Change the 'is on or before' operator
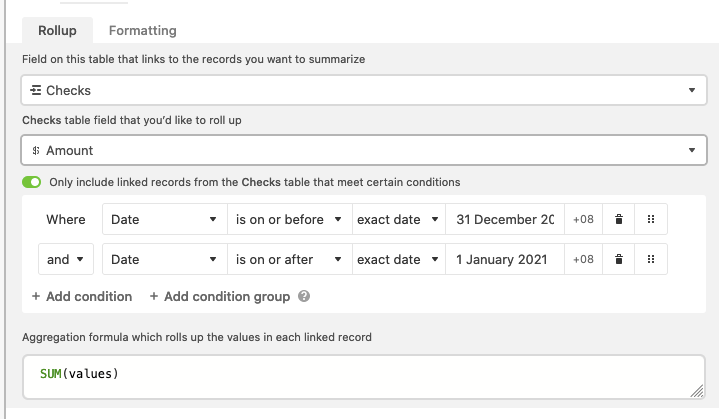Image resolution: width=719 pixels, height=419 pixels. coord(289,219)
